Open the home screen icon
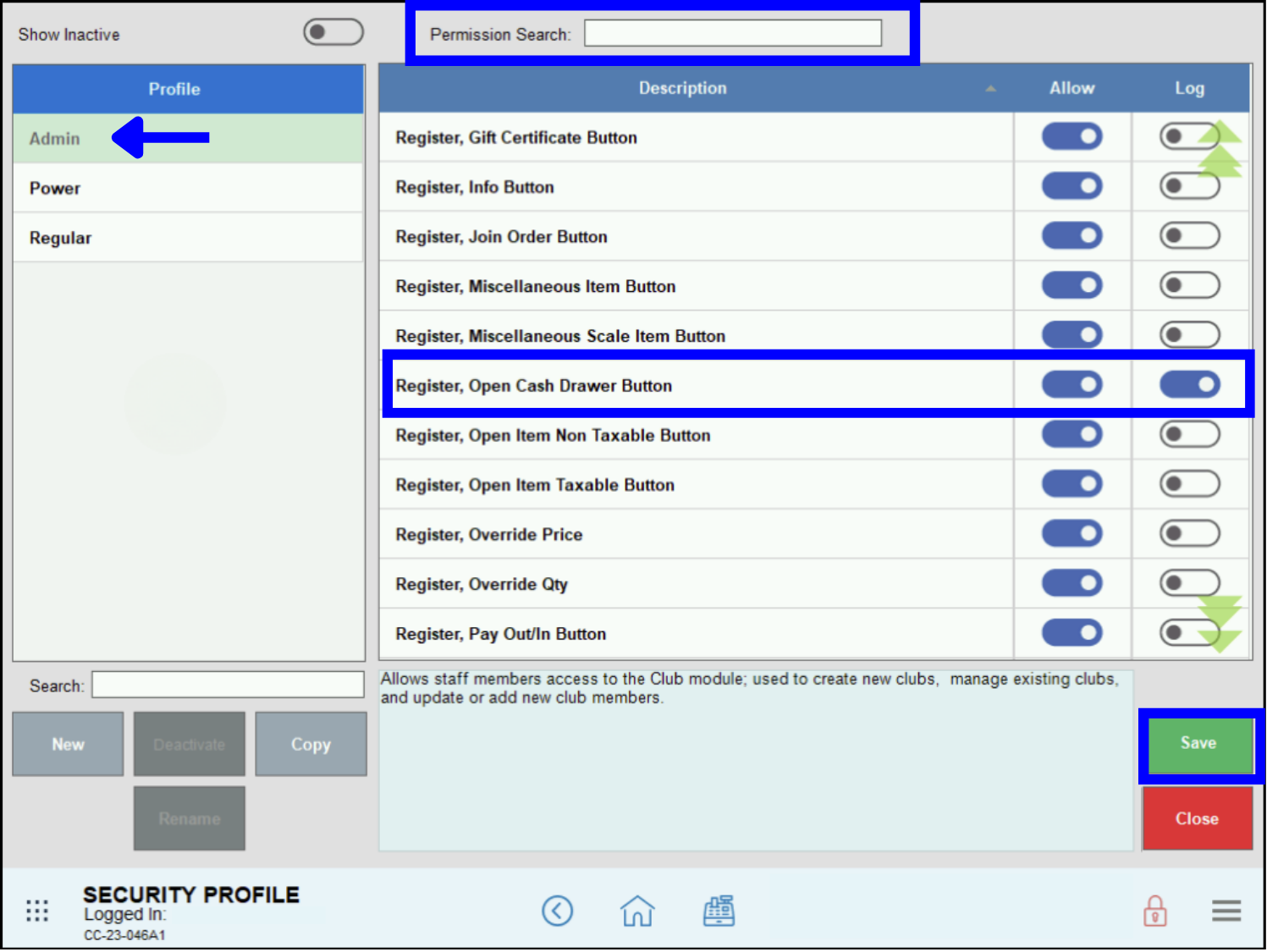The width and height of the screenshot is (1267, 952). click(x=637, y=911)
